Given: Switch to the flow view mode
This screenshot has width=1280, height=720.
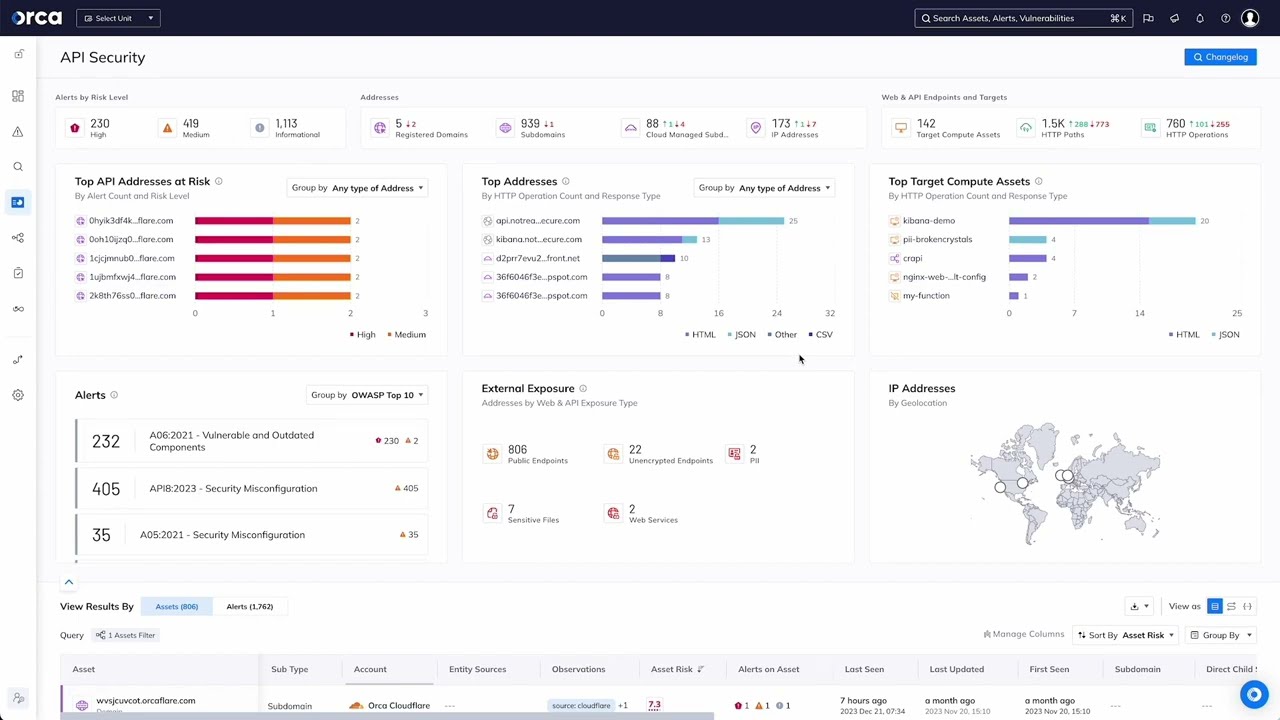Looking at the screenshot, I should point(1231,606).
